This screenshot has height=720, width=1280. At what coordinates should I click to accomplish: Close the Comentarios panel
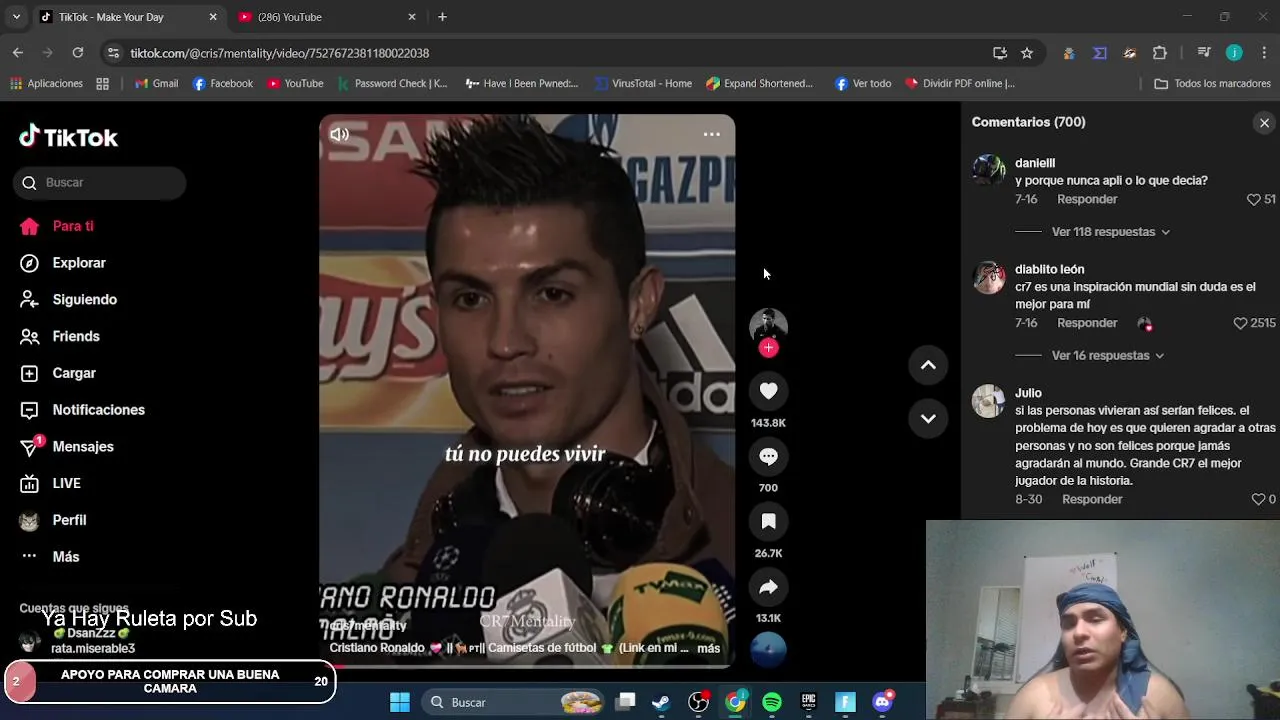(1264, 123)
